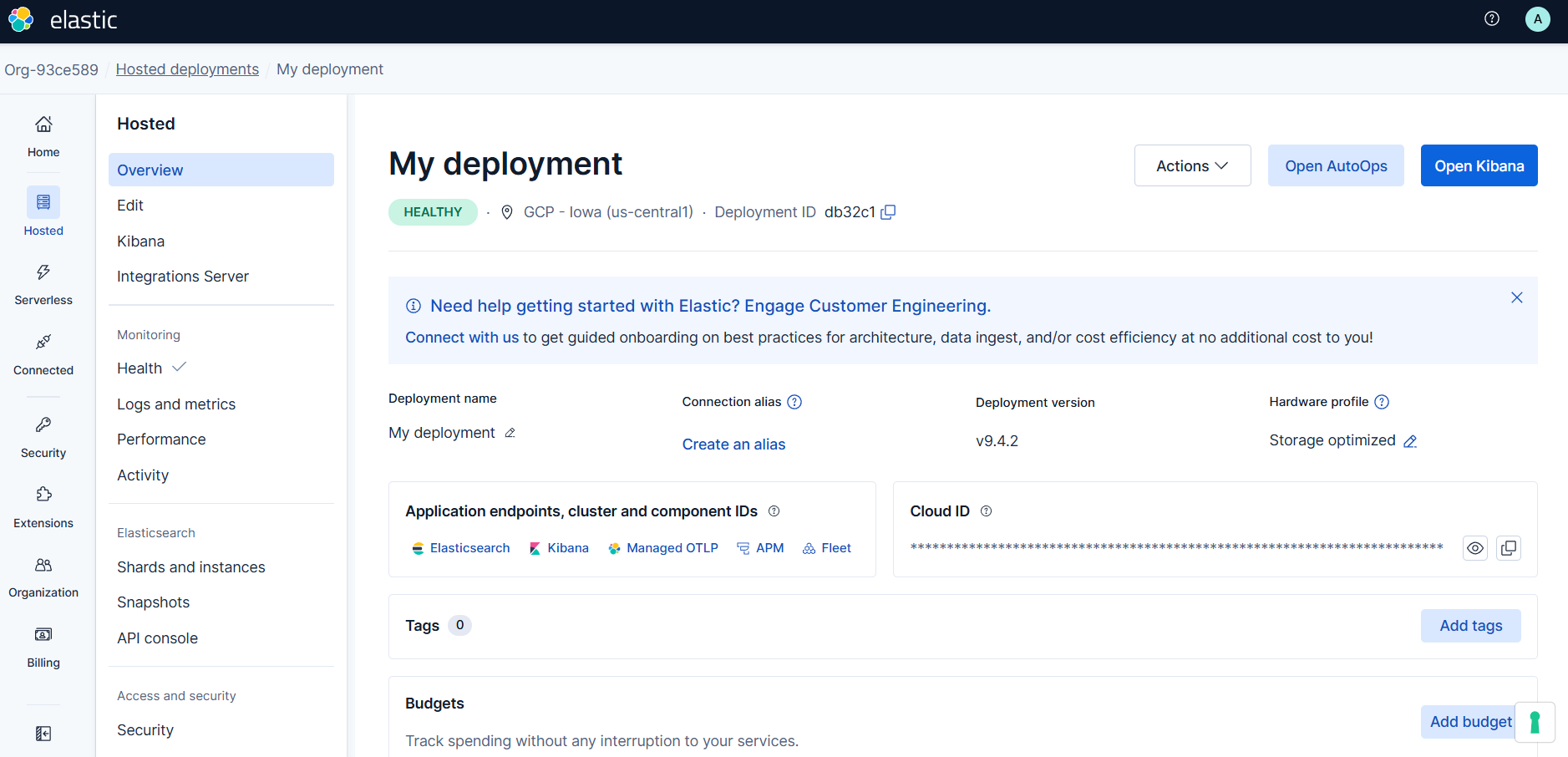The image size is (1568, 757).
Task: Open the Fleet endpoint link
Action: (x=827, y=548)
